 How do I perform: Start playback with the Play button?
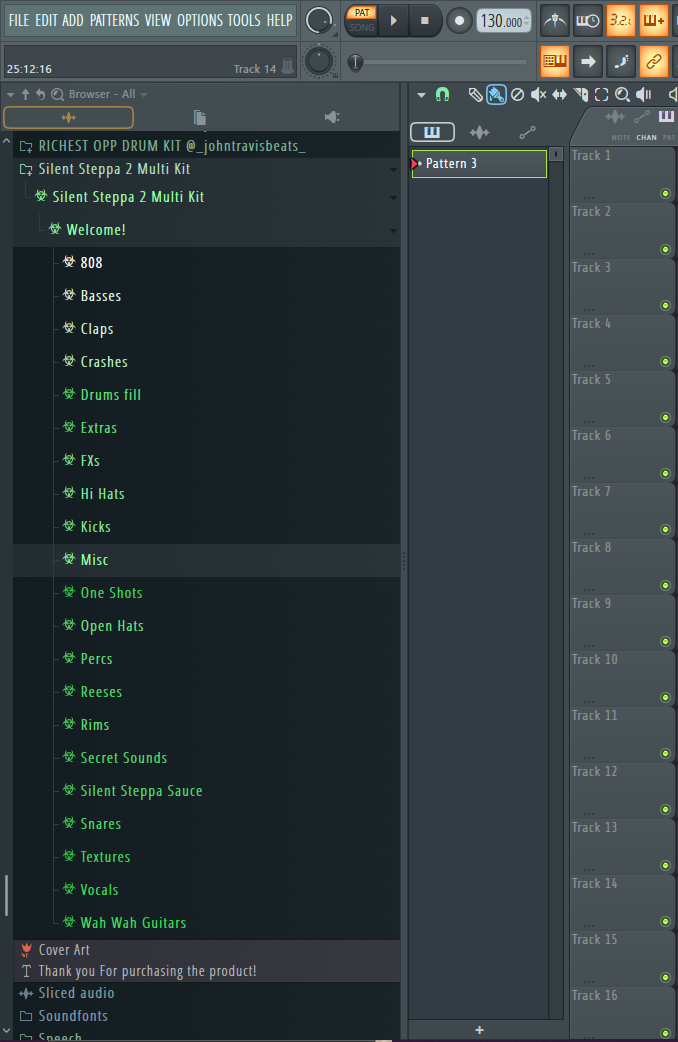click(394, 20)
